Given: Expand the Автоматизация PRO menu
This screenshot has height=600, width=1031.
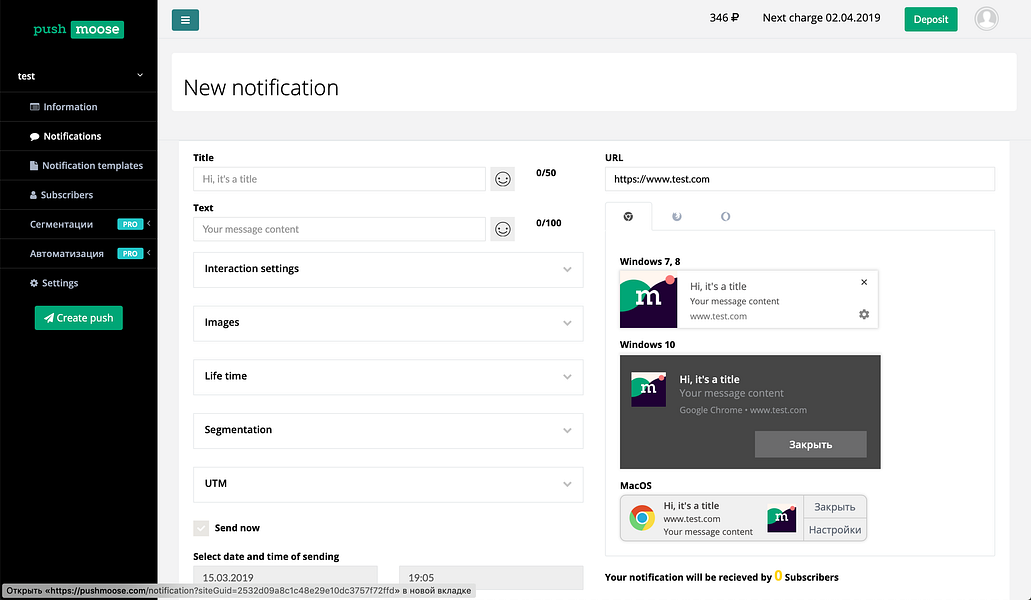Looking at the screenshot, I should point(79,254).
